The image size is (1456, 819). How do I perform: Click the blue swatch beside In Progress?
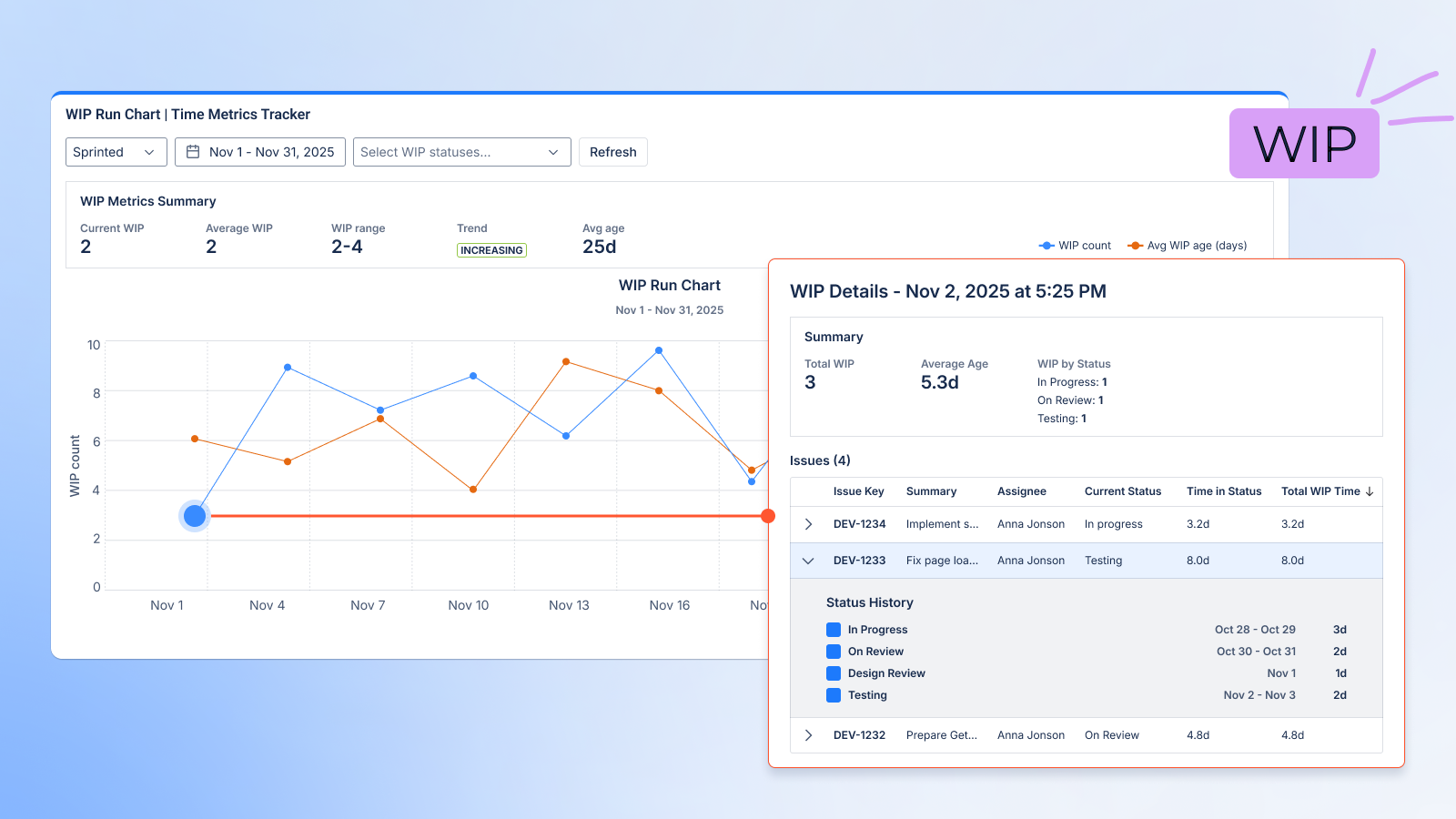pos(834,630)
